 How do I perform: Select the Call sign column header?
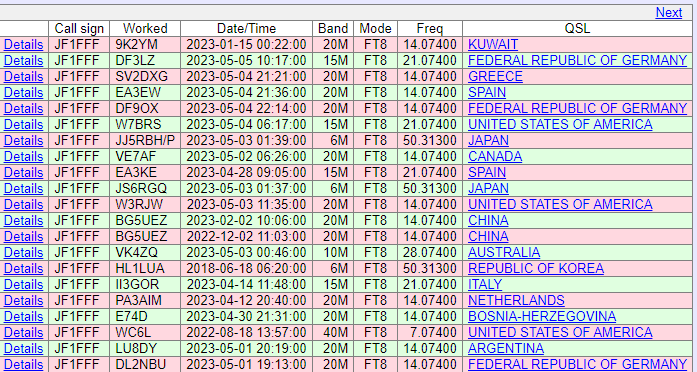tap(79, 28)
